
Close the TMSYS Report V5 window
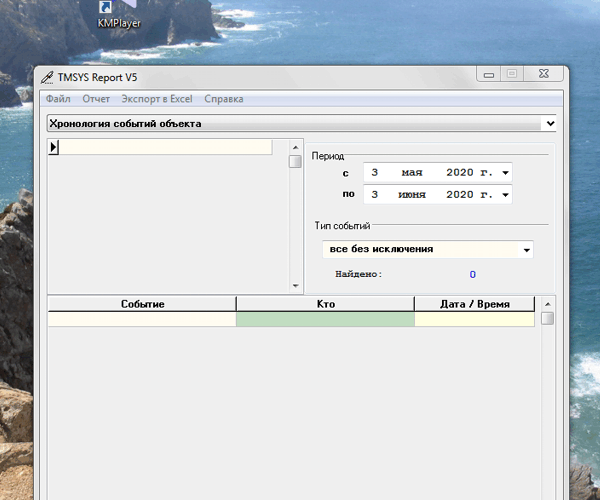544,74
